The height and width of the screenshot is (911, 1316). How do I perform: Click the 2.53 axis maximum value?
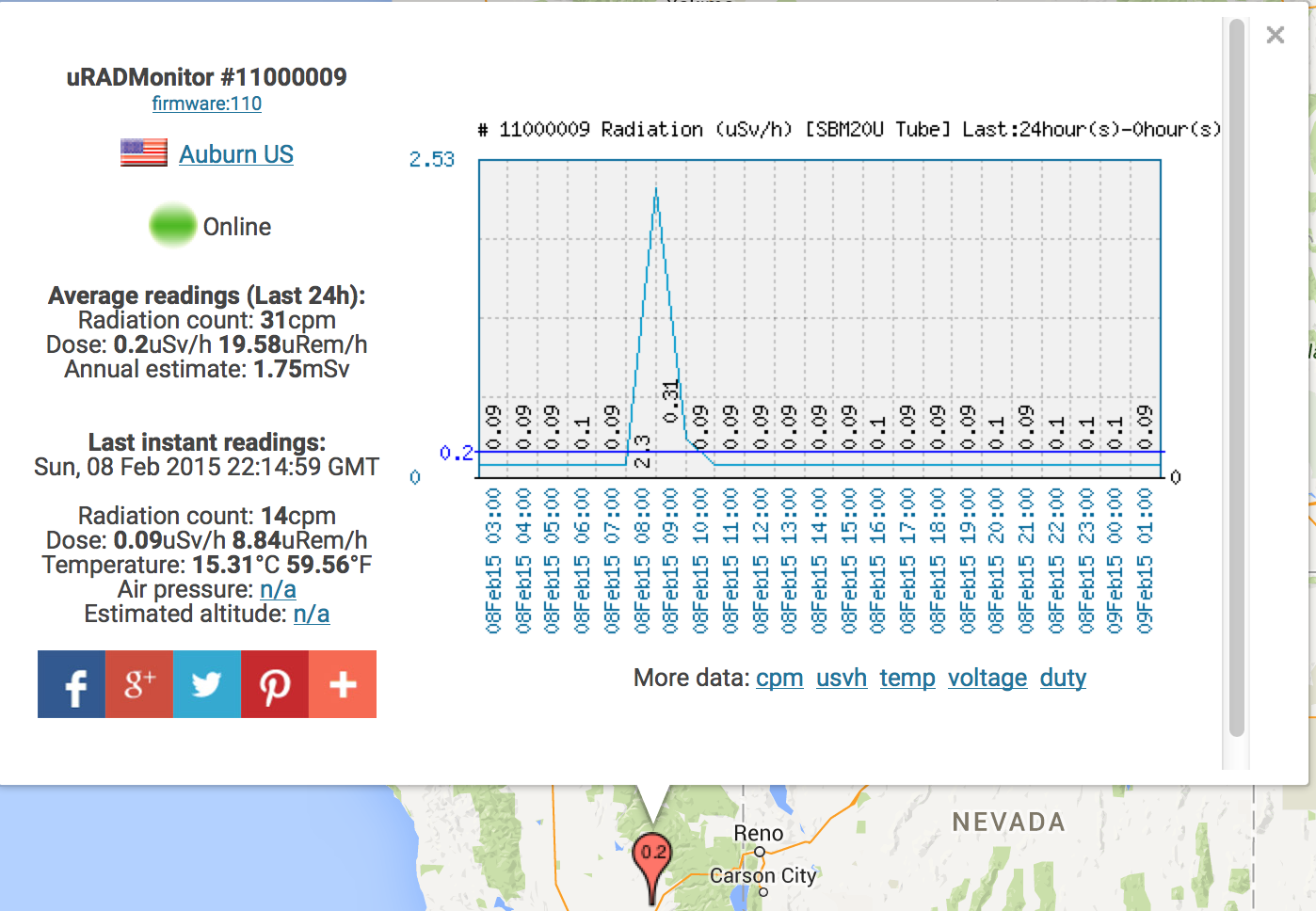click(x=432, y=159)
